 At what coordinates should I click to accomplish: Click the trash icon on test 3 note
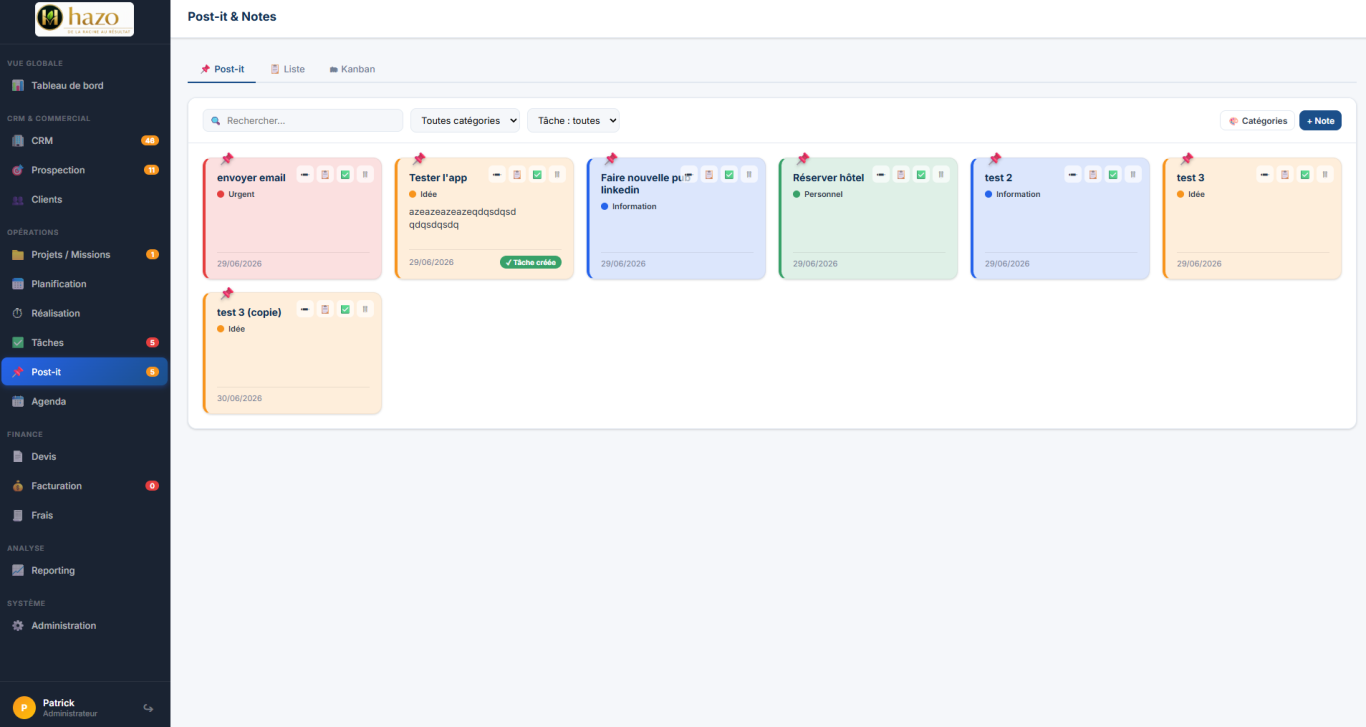pyautogui.click(x=1325, y=174)
